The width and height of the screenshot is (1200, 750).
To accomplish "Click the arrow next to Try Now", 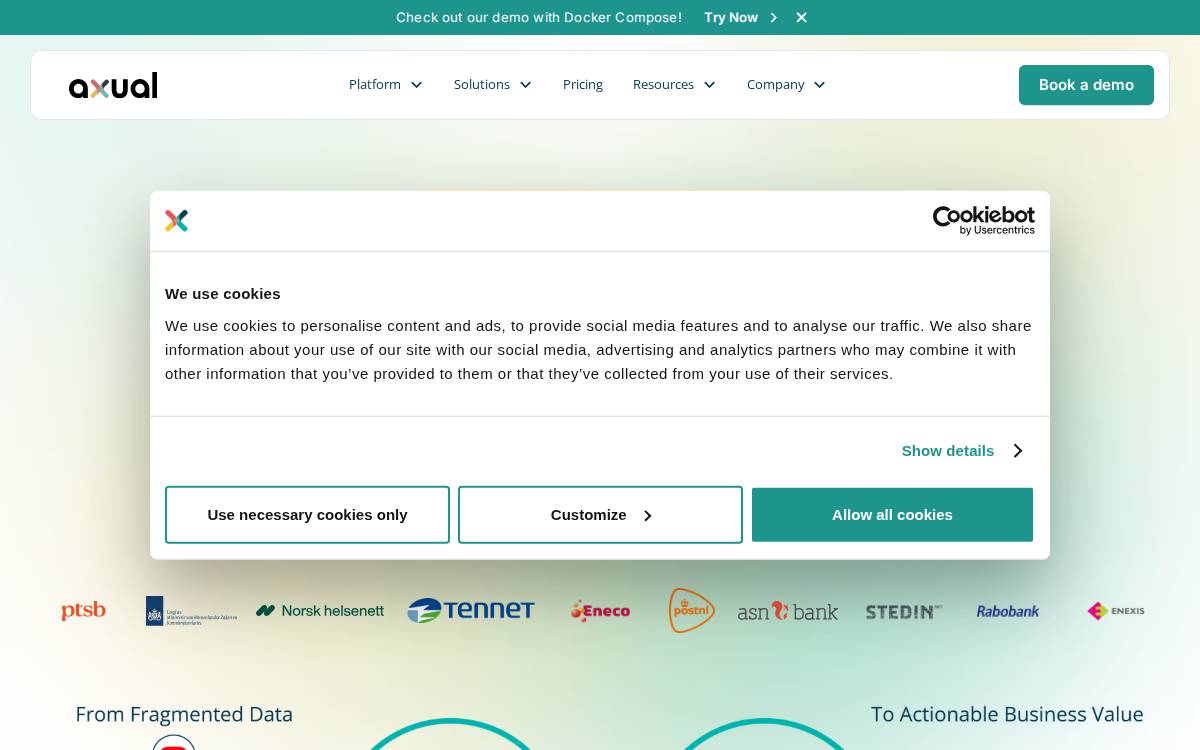I will point(773,17).
